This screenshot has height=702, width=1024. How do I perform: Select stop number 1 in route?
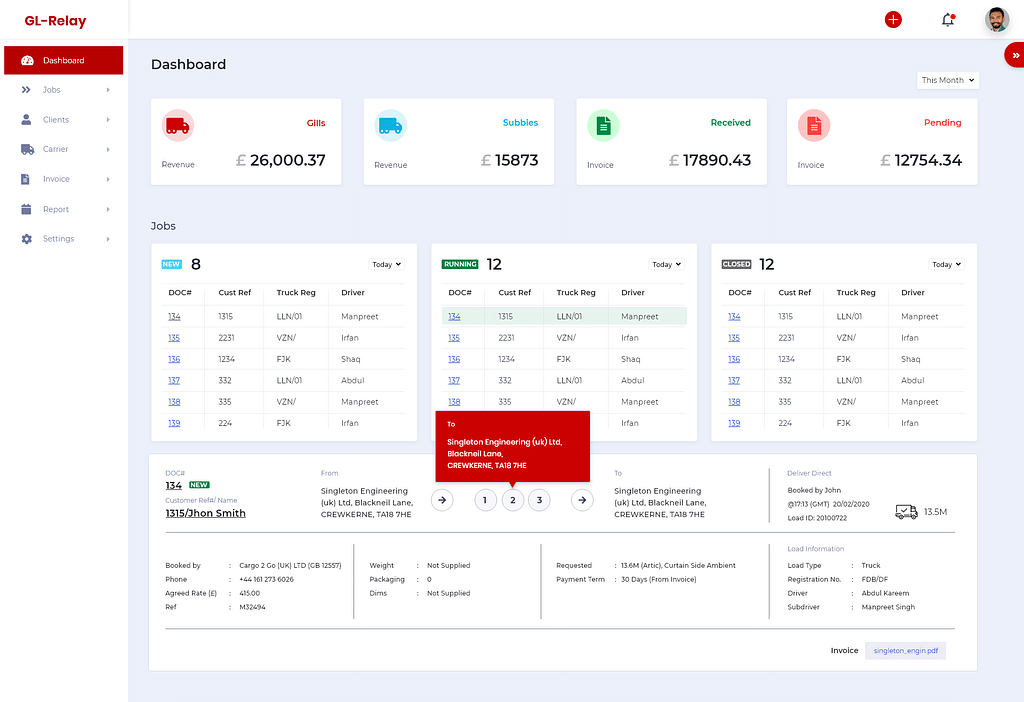[x=485, y=500]
